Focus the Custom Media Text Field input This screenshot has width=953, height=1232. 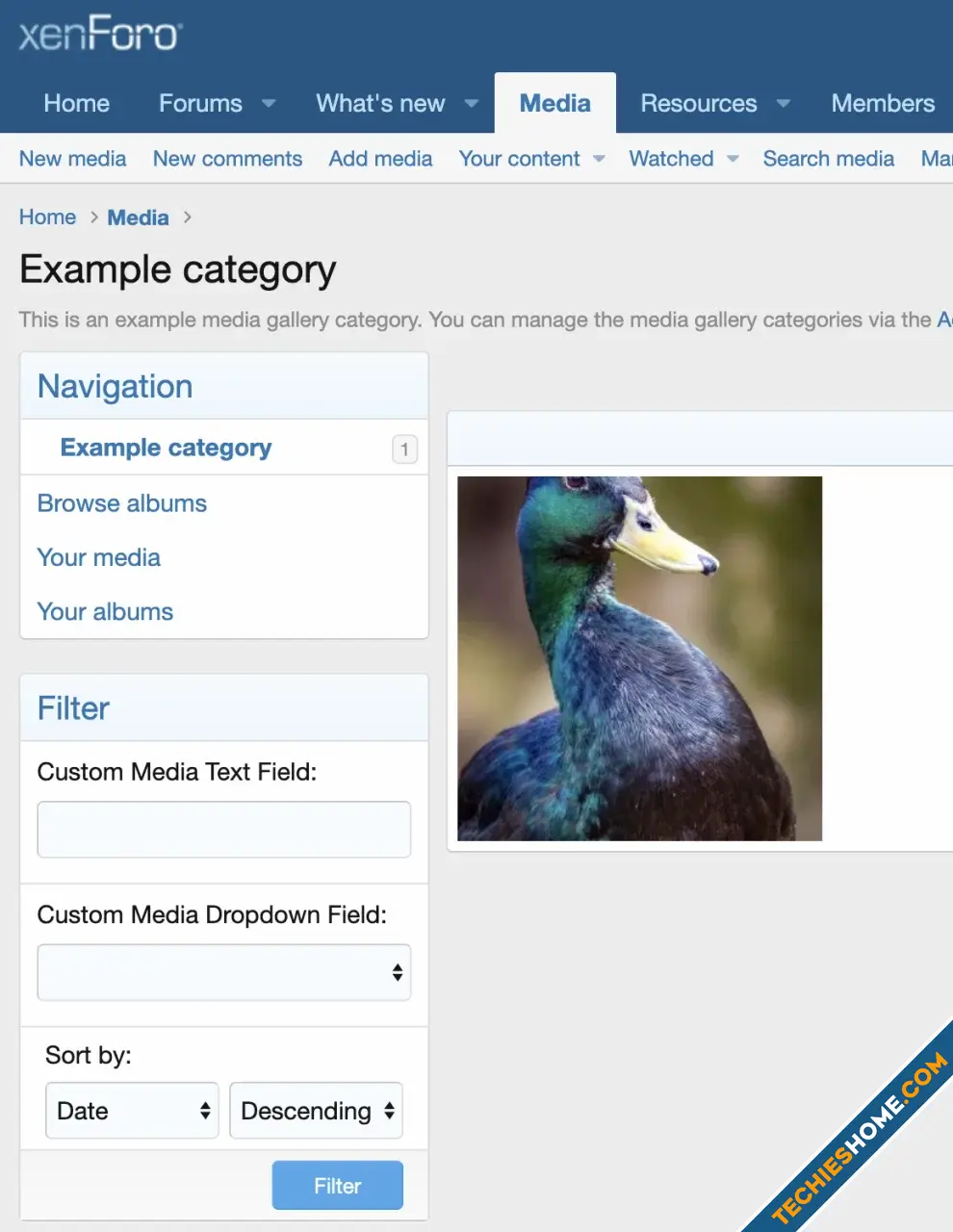pos(223,829)
